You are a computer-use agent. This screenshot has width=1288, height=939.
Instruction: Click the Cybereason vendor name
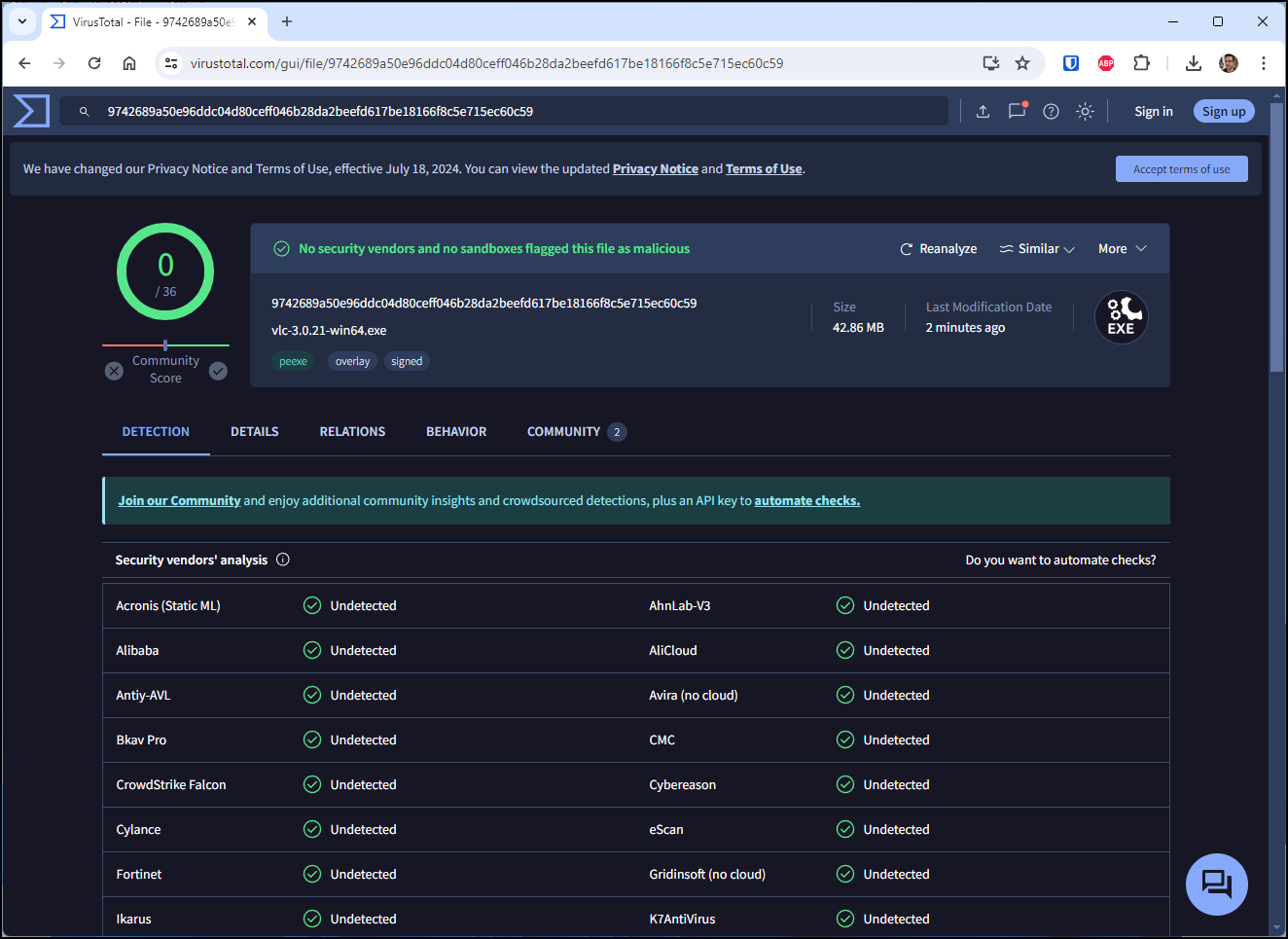pyautogui.click(x=682, y=785)
